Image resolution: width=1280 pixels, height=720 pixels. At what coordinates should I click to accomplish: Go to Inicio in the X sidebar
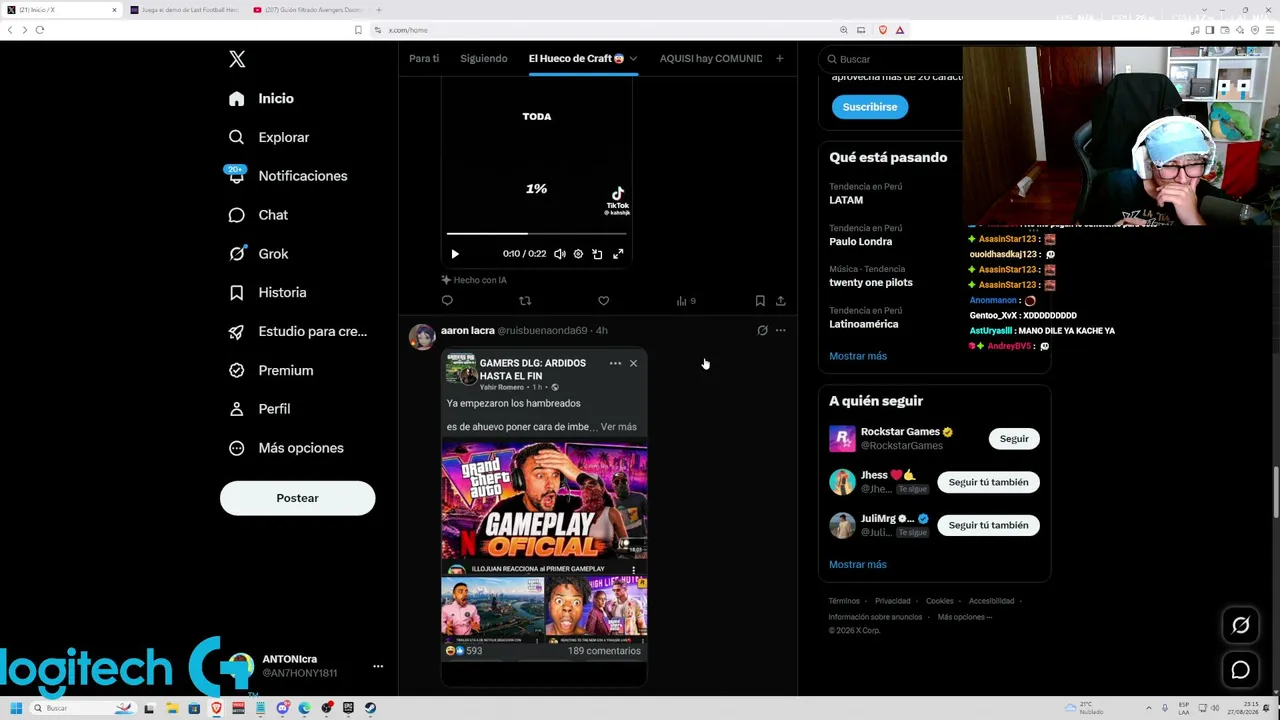261,98
